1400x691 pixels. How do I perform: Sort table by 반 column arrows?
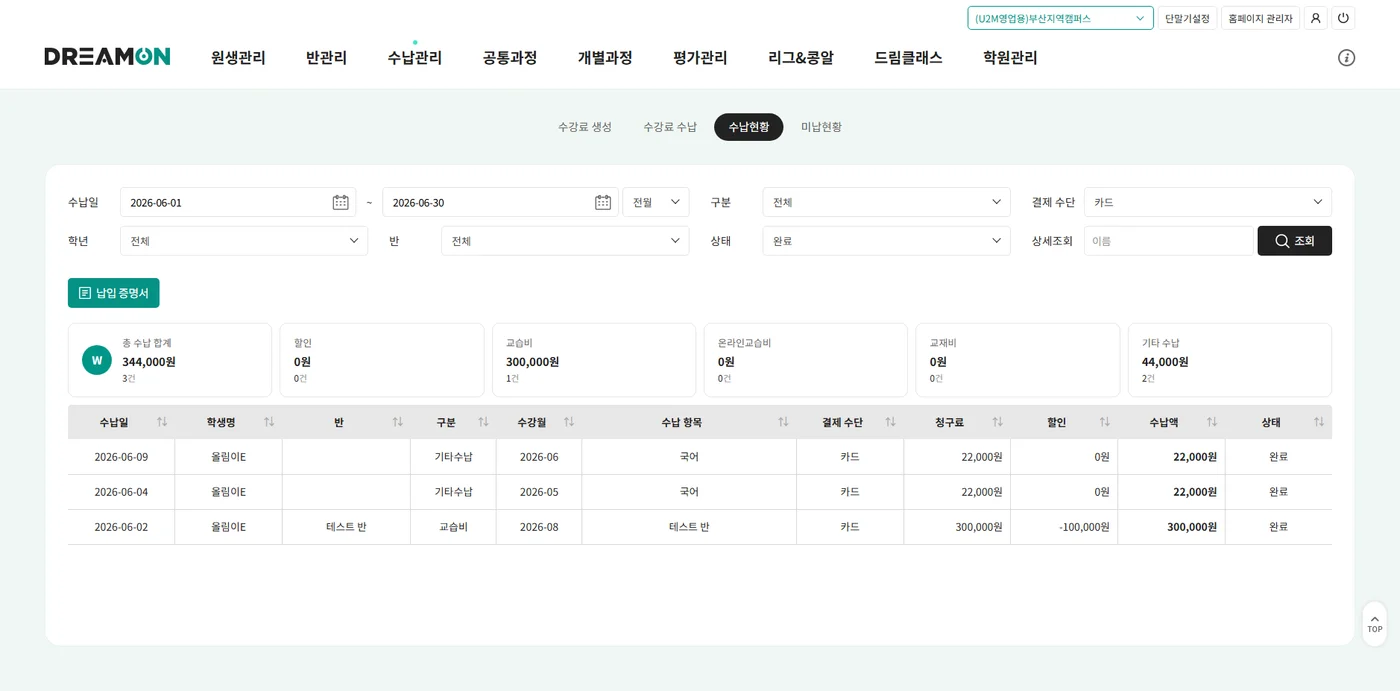coord(398,422)
